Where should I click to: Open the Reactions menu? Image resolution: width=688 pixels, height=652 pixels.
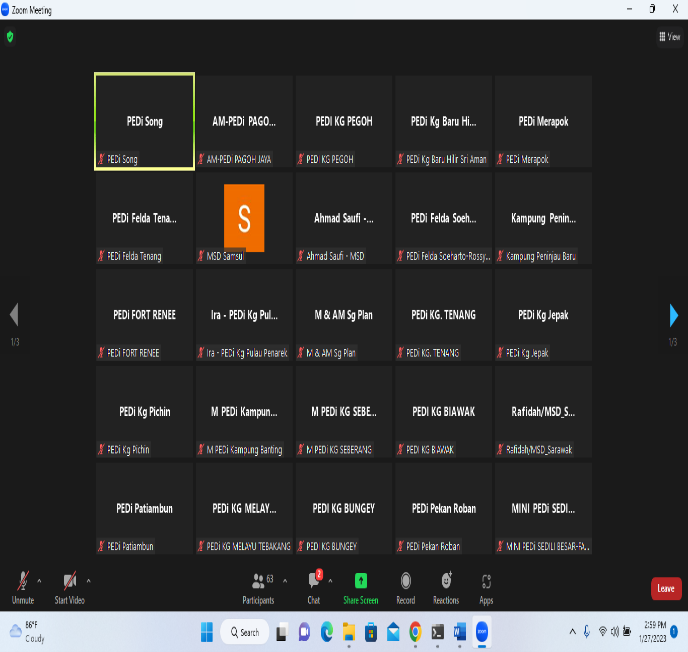click(446, 585)
